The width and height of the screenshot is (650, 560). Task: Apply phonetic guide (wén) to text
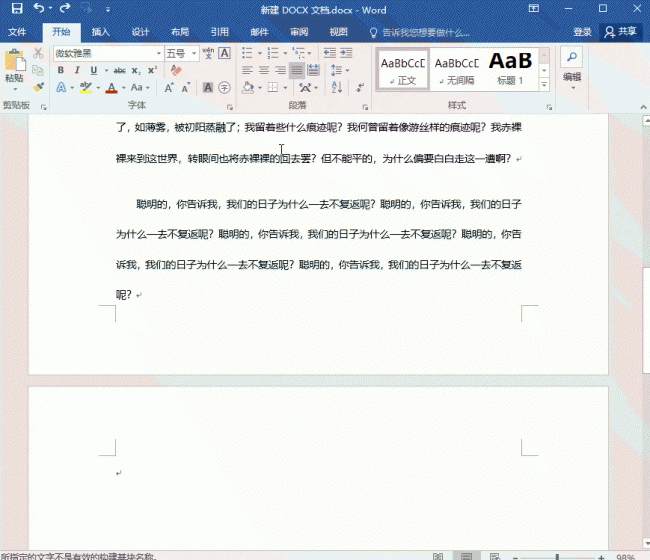(208, 53)
